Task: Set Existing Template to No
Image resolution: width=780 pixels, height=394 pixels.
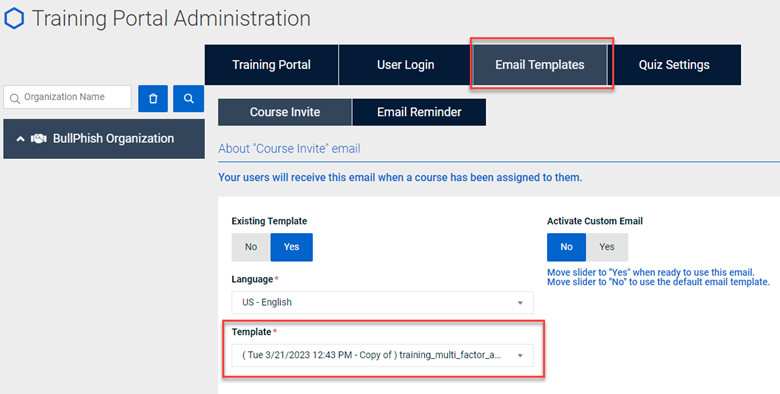Action: 251,247
